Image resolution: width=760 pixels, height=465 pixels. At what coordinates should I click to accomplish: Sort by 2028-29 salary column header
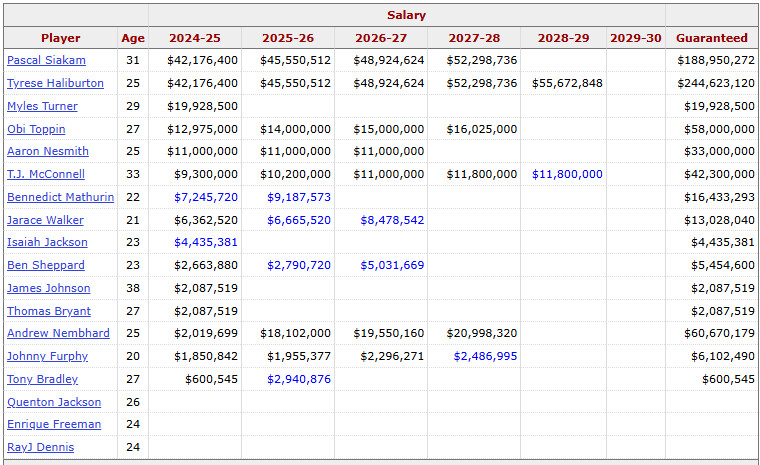coord(563,38)
